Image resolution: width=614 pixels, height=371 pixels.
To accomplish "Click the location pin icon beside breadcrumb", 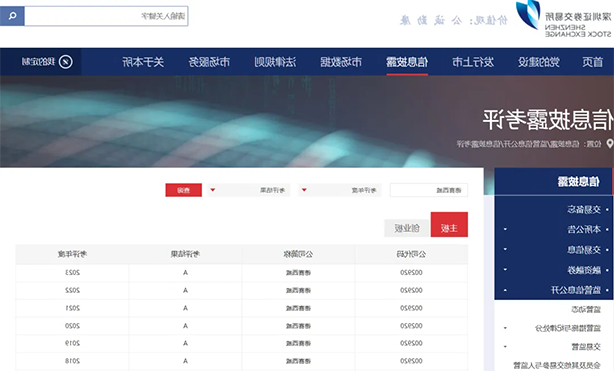I will click(x=610, y=144).
